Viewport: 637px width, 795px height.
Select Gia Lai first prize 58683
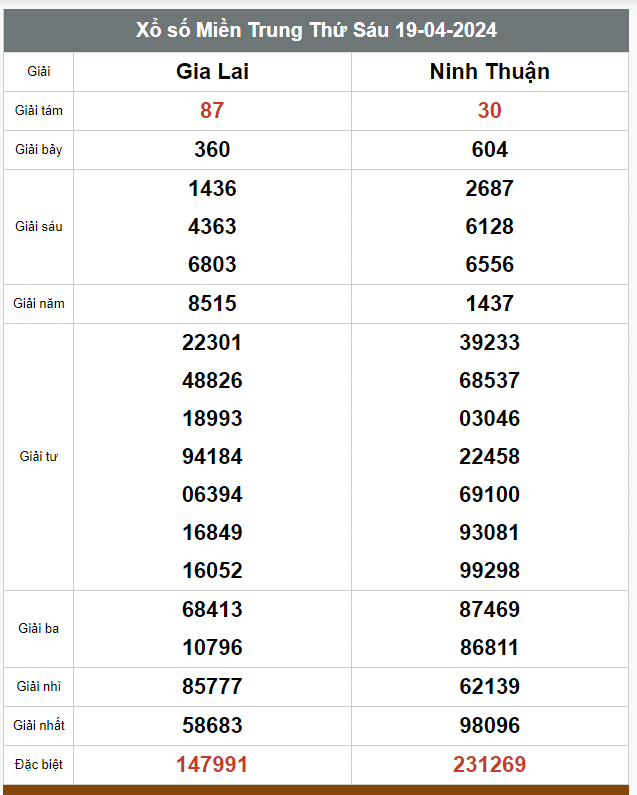click(x=212, y=725)
